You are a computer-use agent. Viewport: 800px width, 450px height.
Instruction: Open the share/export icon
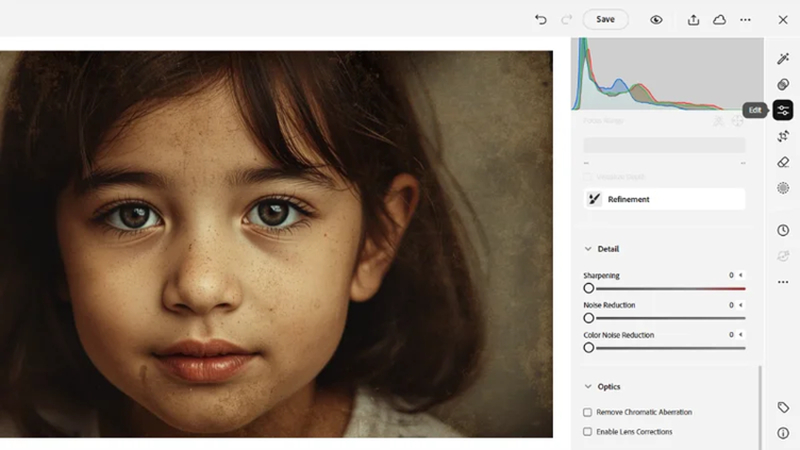(693, 20)
